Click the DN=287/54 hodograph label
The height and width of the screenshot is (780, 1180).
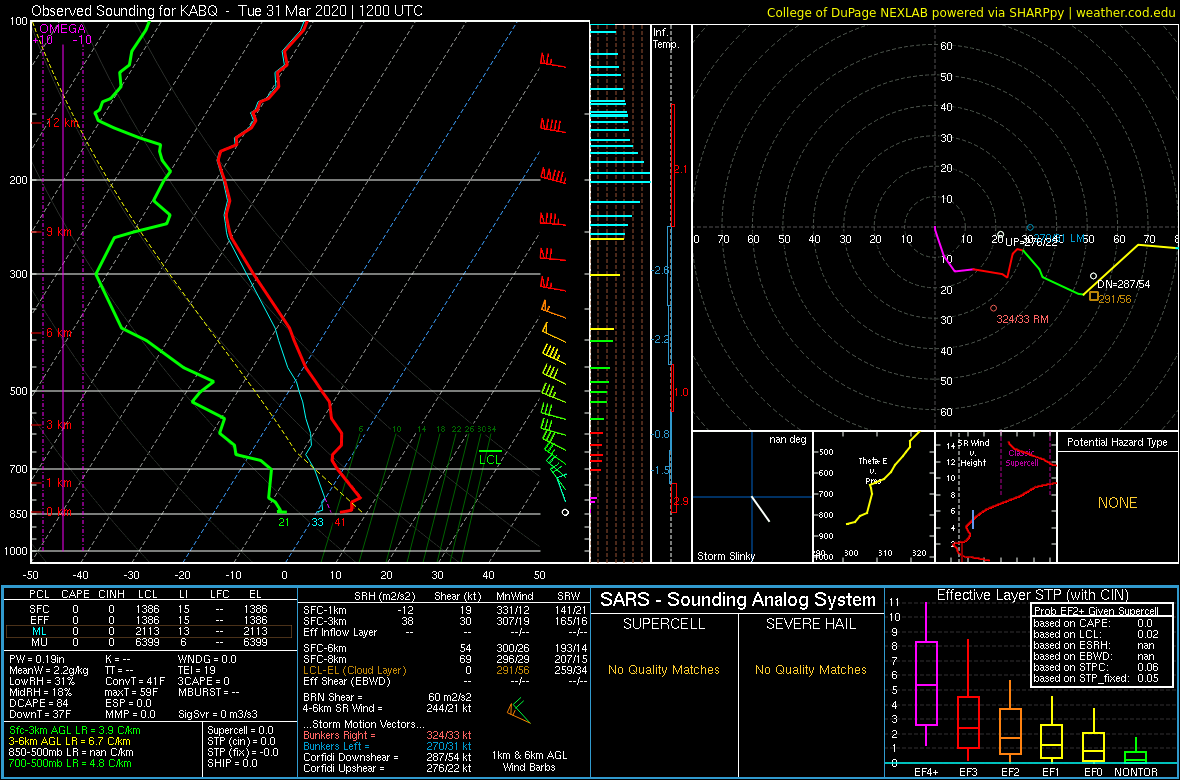click(x=1124, y=284)
